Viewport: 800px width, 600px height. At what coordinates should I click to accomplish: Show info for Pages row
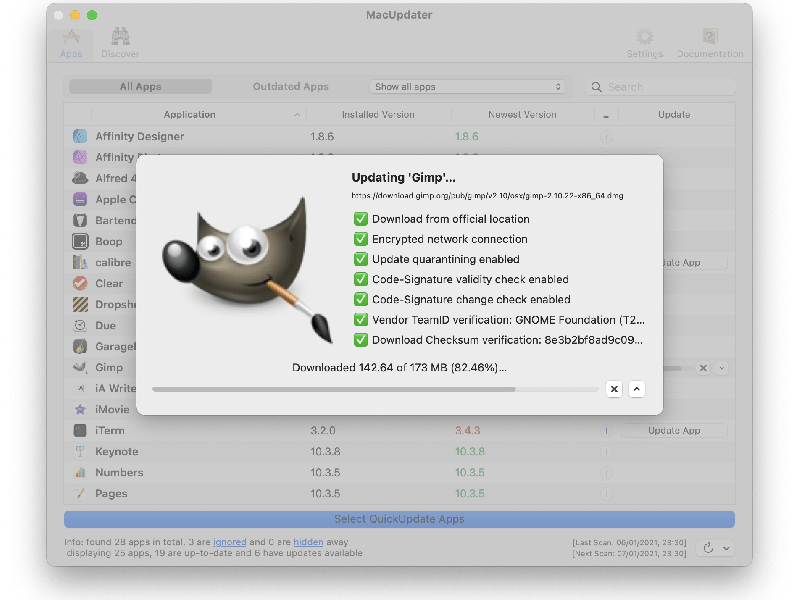click(606, 493)
